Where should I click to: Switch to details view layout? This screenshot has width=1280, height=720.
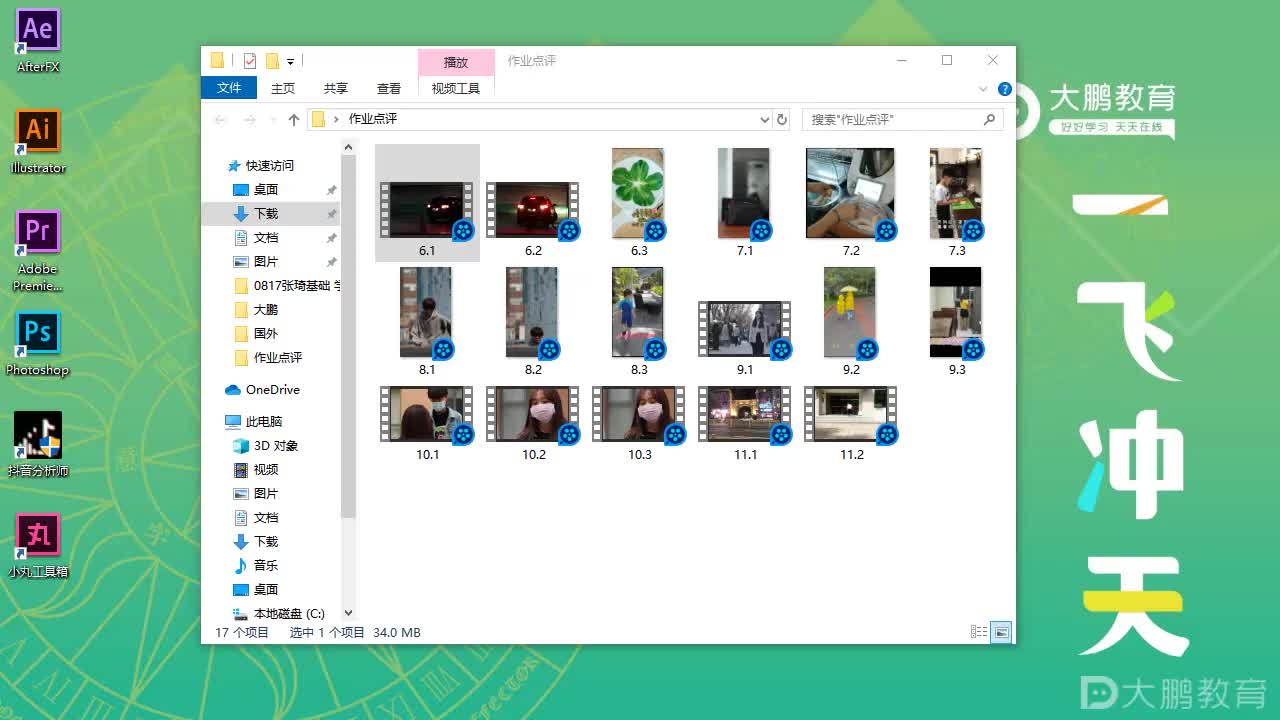click(979, 632)
